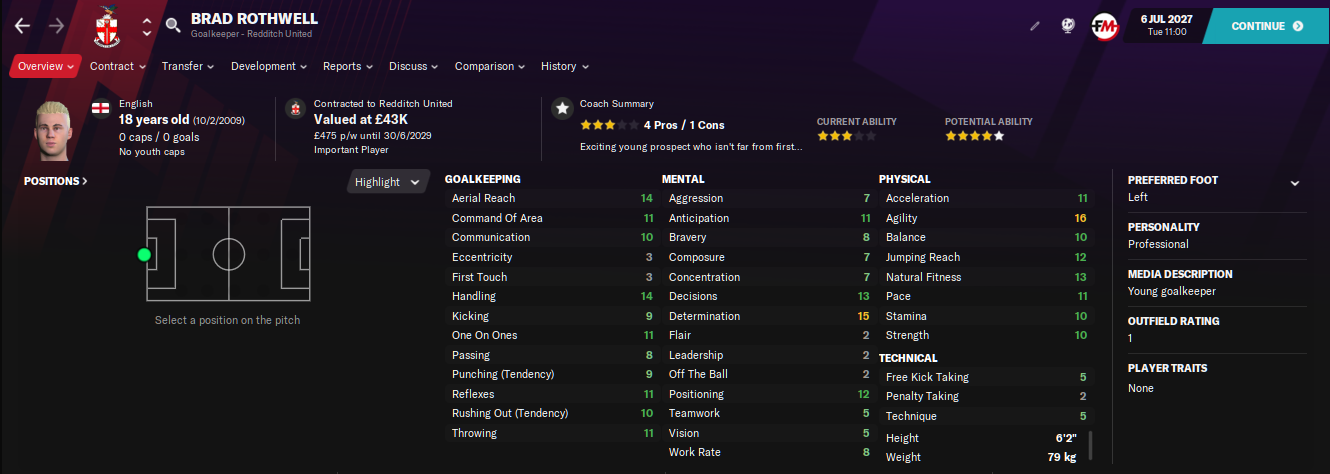The height and width of the screenshot is (474, 1330).
Task: Click the forward navigation arrow
Action: point(56,26)
